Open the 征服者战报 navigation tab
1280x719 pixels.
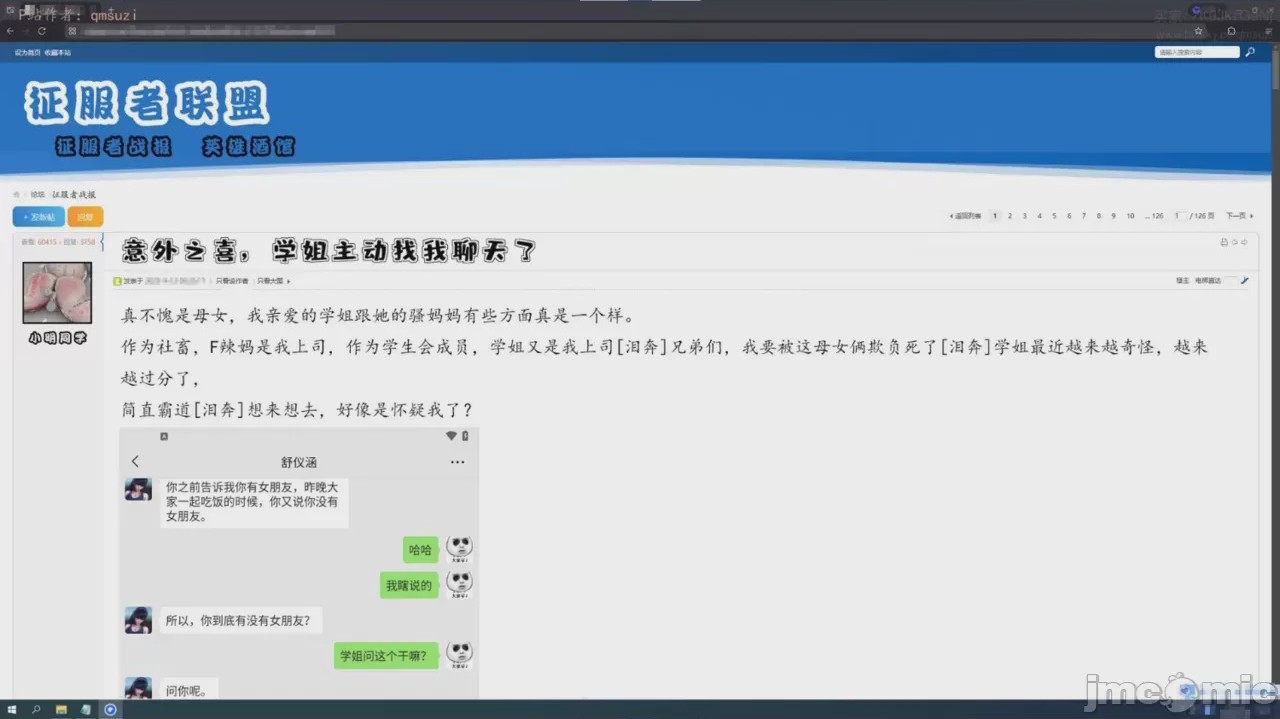[113, 147]
